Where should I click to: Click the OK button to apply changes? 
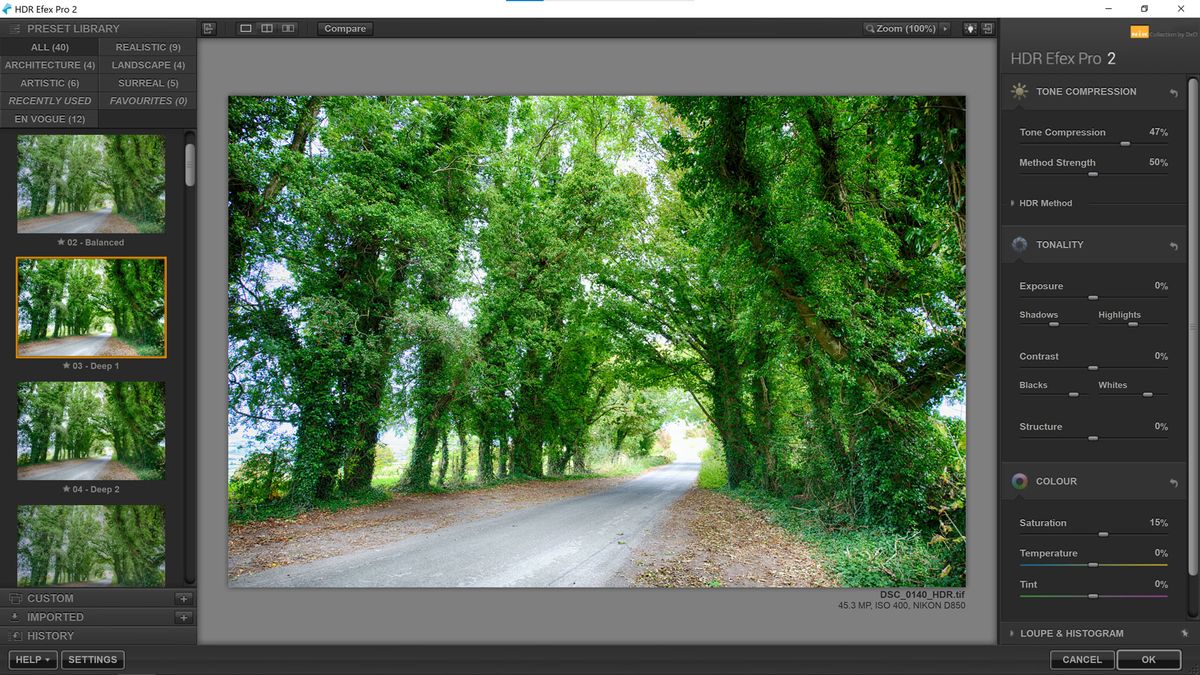(1148, 660)
